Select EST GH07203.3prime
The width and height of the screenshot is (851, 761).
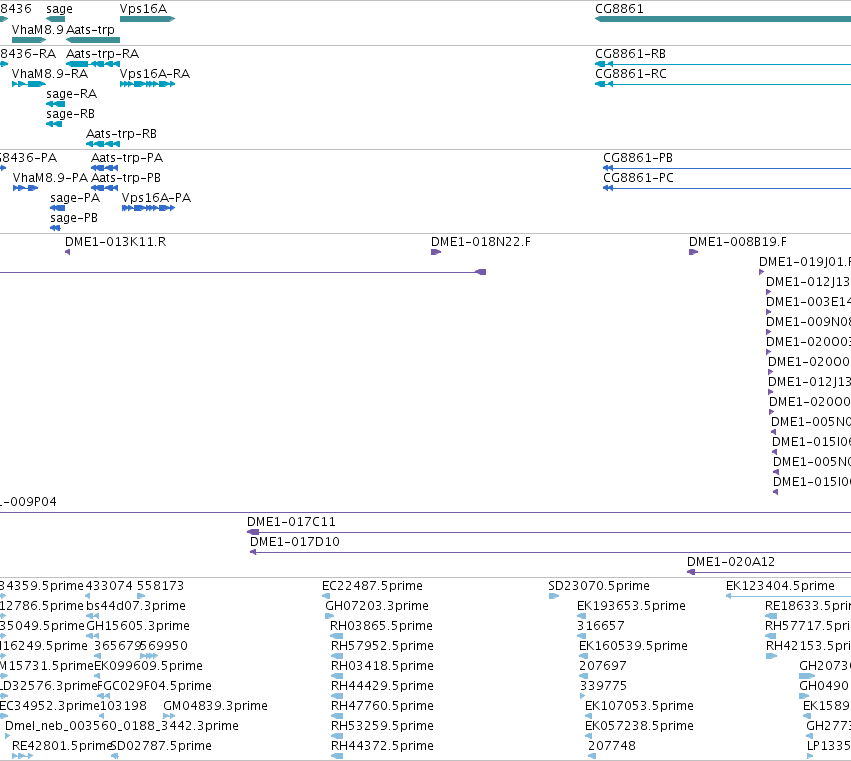pyautogui.click(x=329, y=617)
